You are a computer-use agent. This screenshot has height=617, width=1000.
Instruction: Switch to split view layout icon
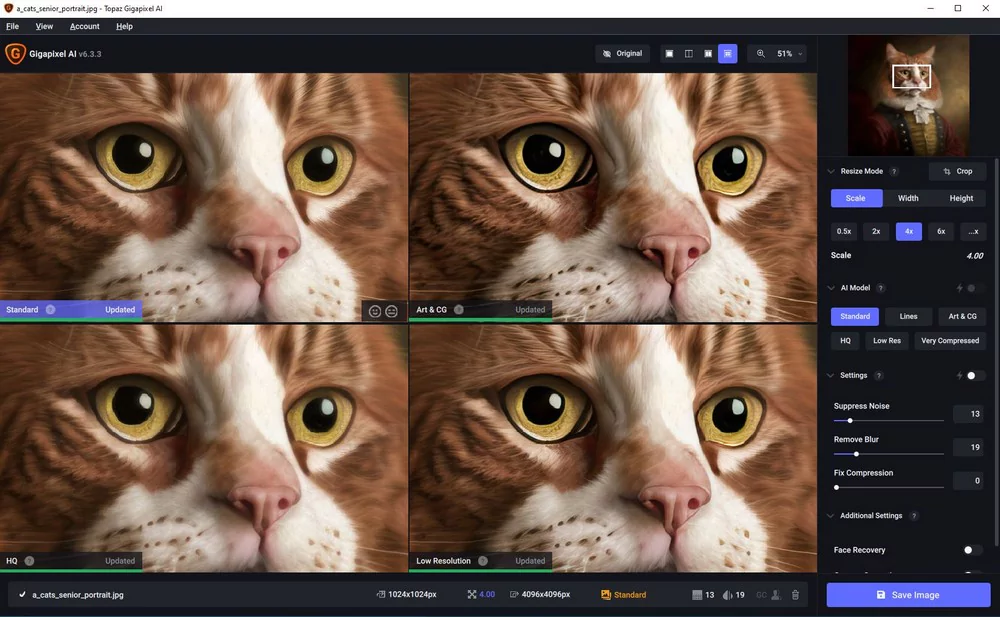[689, 53]
